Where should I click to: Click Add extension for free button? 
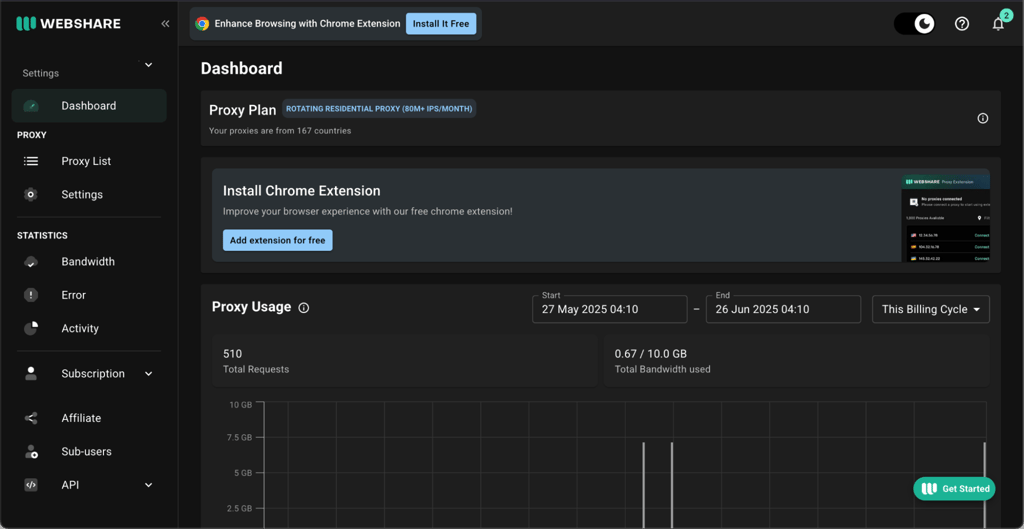pyautogui.click(x=278, y=240)
